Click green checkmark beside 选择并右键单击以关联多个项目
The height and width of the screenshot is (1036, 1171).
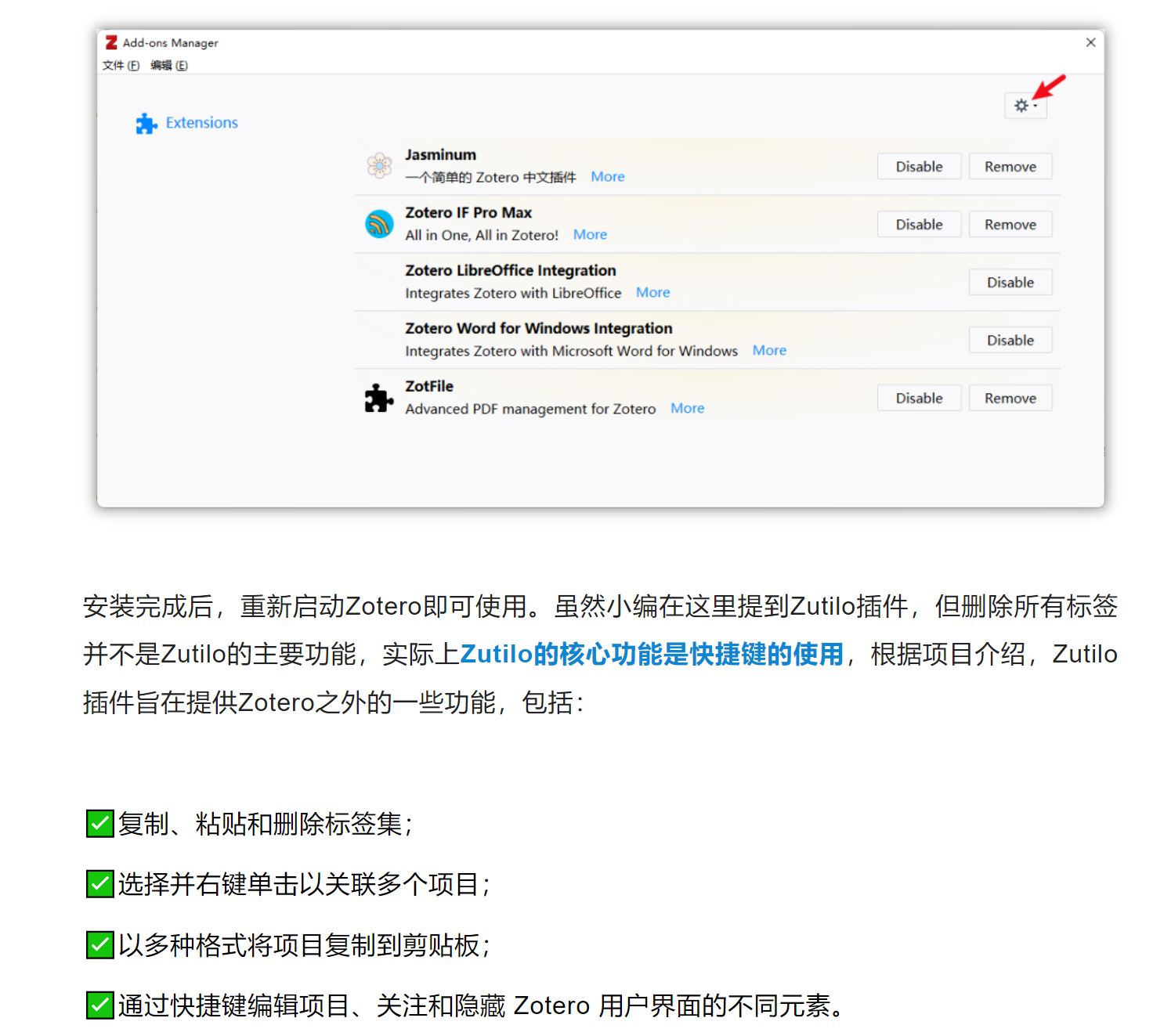point(100,884)
